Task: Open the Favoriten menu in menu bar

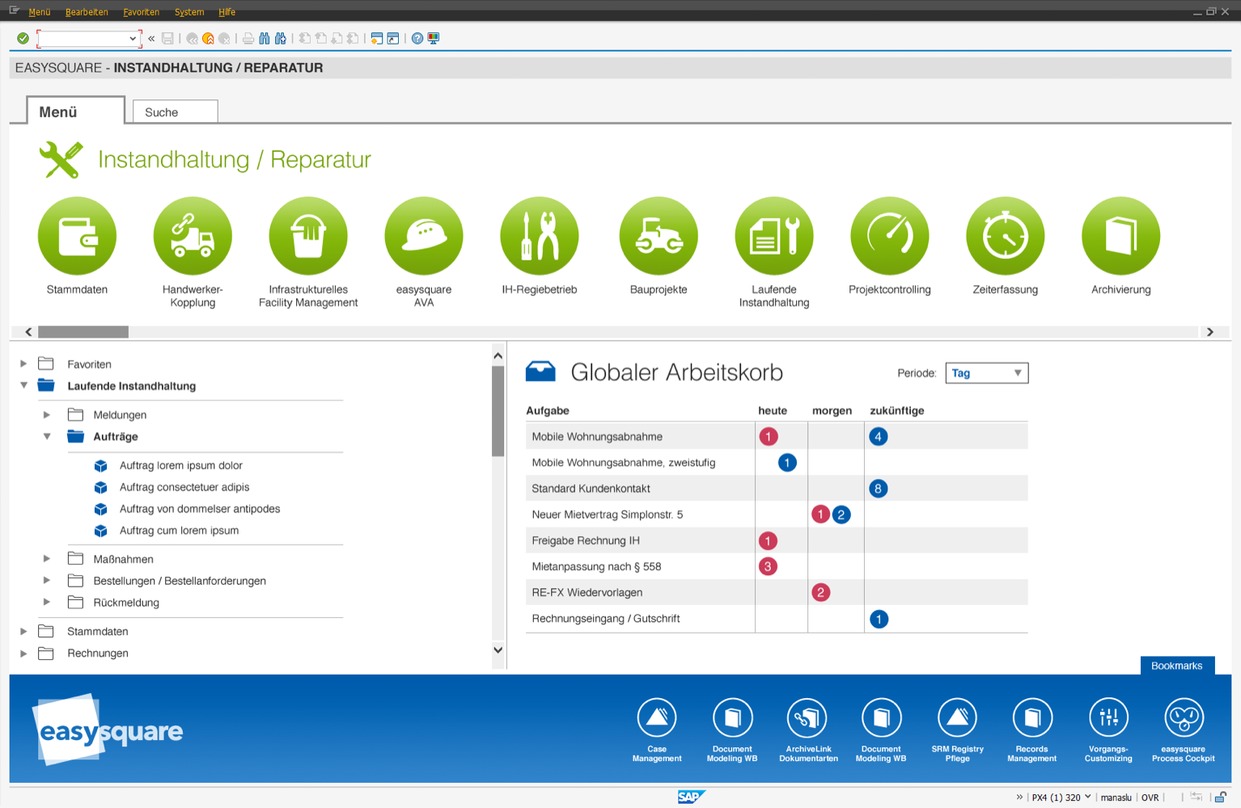Action: coord(141,12)
